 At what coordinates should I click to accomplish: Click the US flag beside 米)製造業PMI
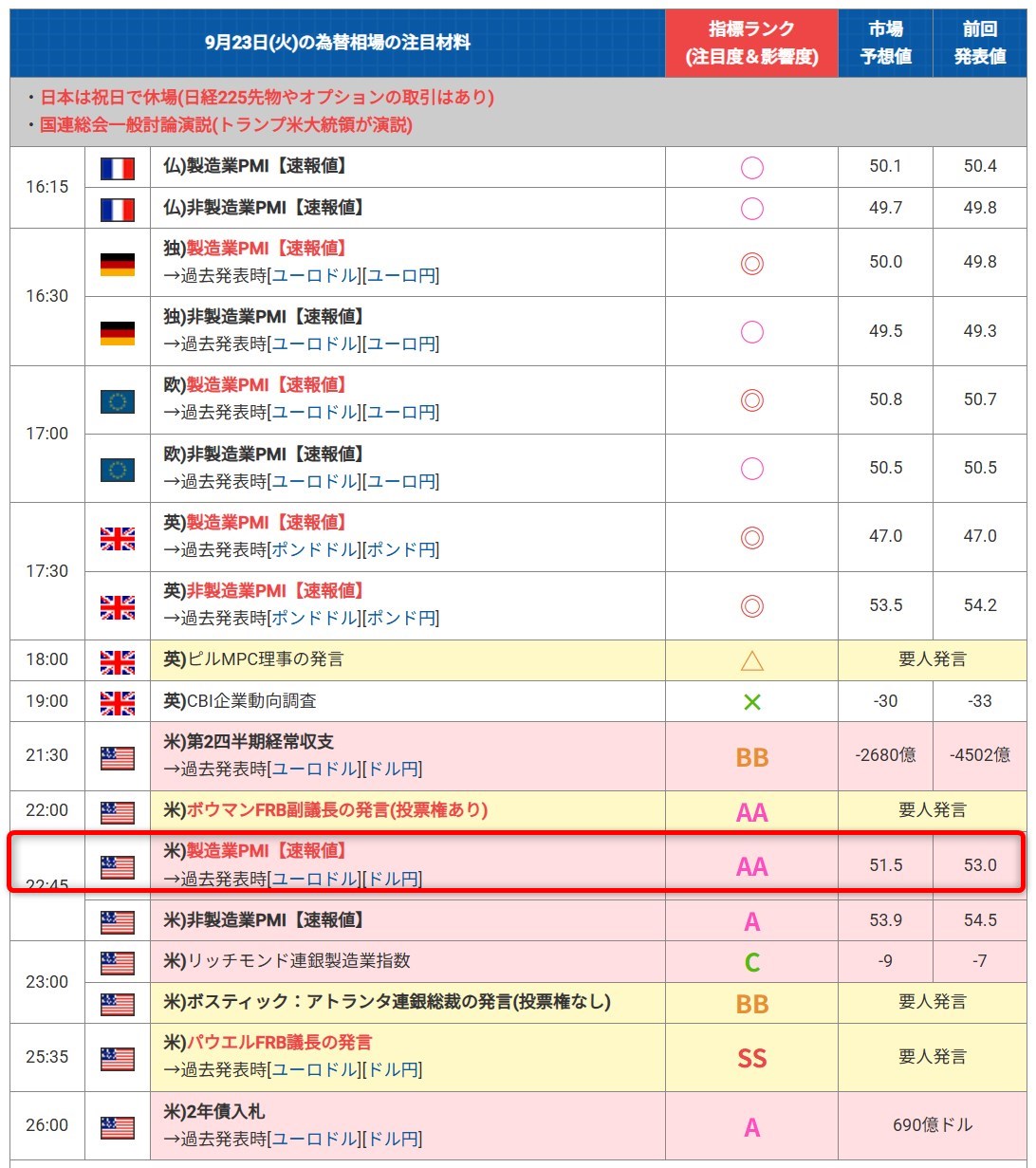click(x=118, y=867)
